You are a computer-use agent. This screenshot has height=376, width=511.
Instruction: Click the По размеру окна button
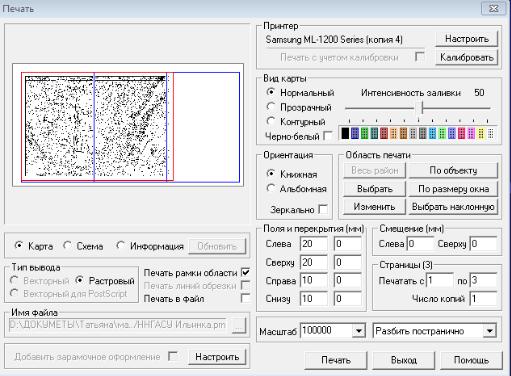[x=453, y=189]
